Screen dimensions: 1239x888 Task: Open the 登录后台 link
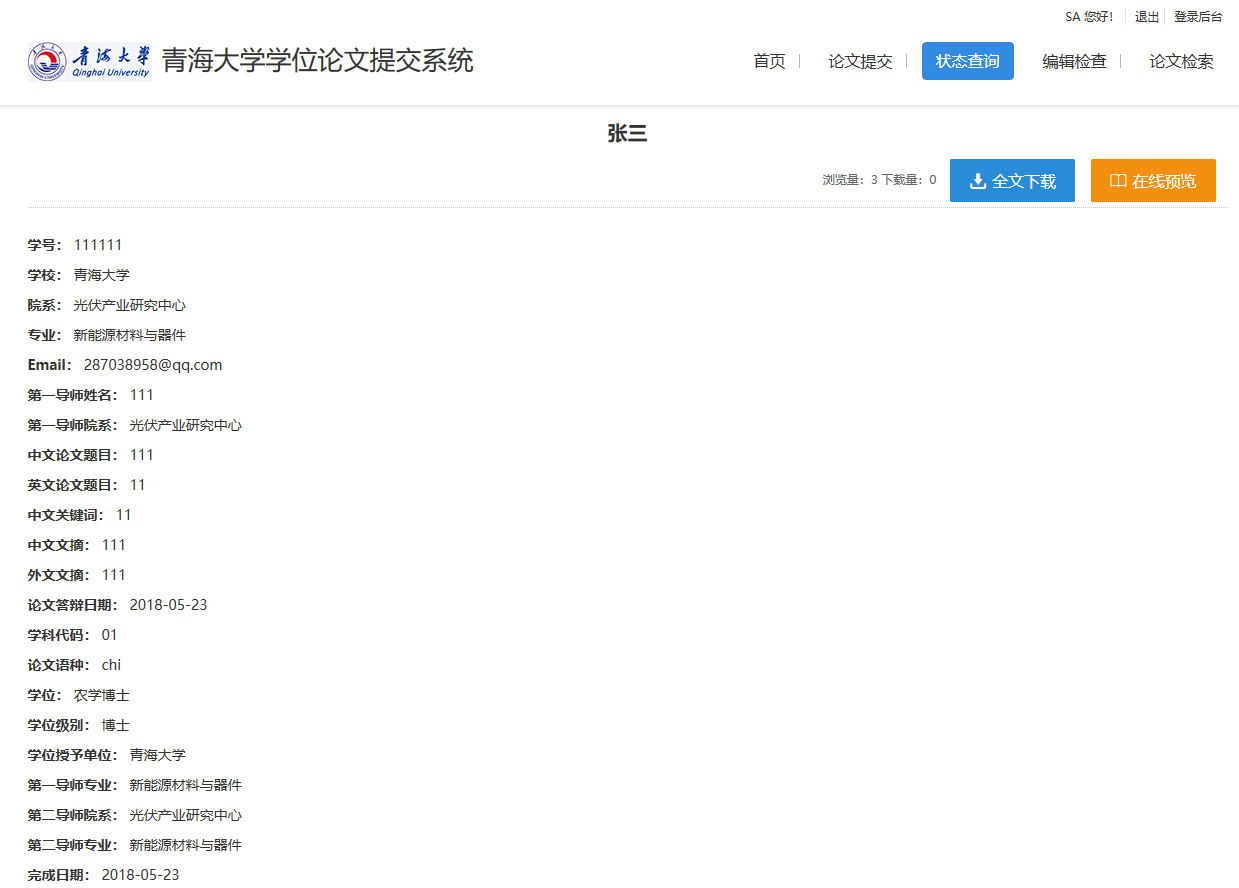pos(1197,17)
